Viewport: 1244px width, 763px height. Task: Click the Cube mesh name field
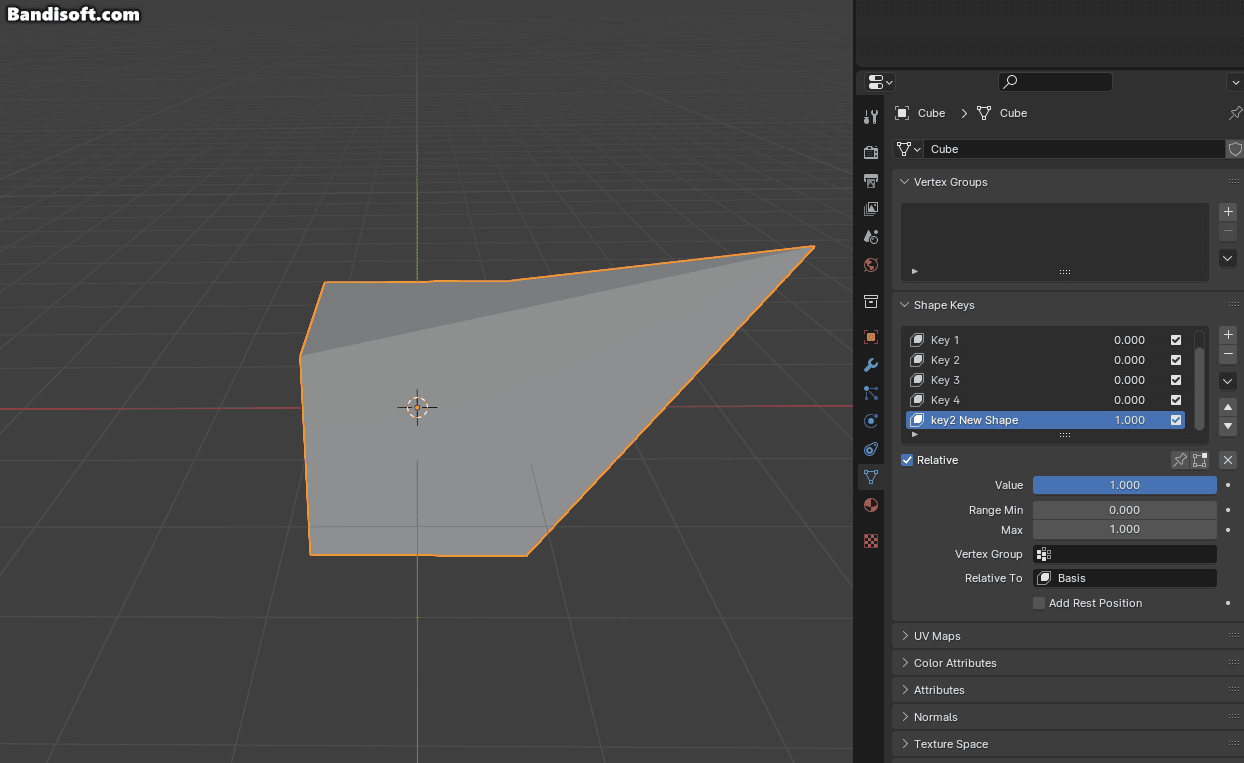(x=1075, y=149)
